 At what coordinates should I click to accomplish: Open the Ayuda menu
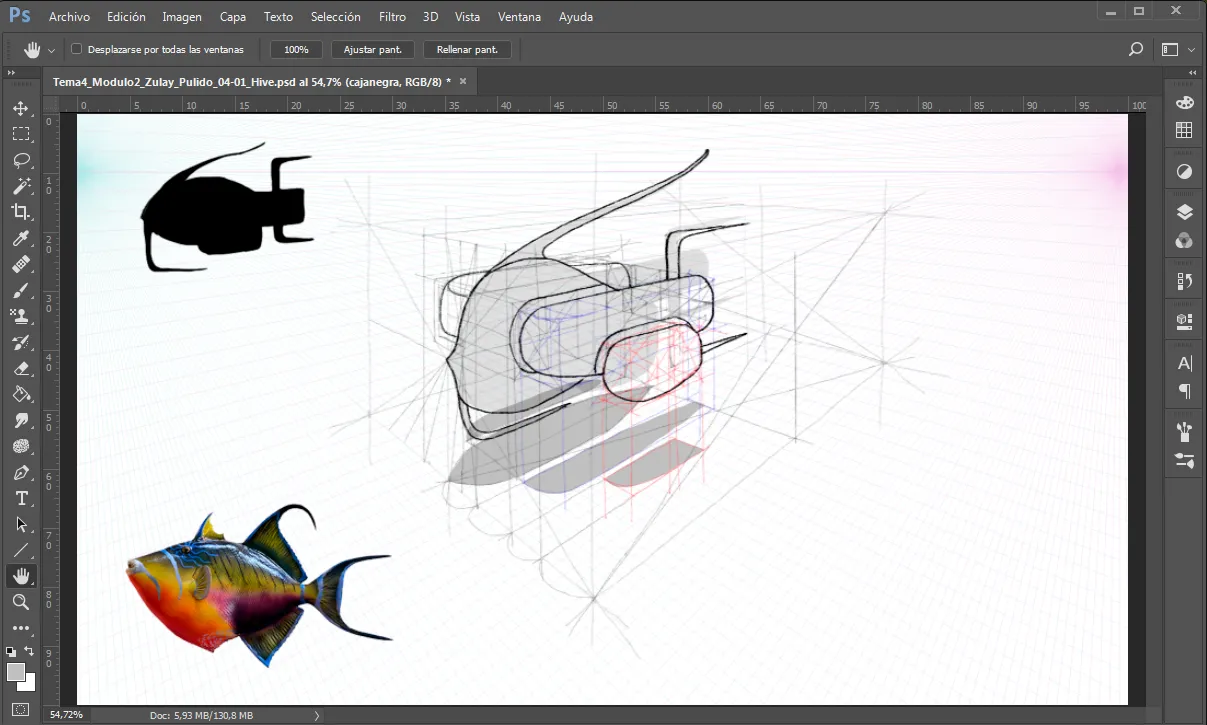[x=576, y=17]
